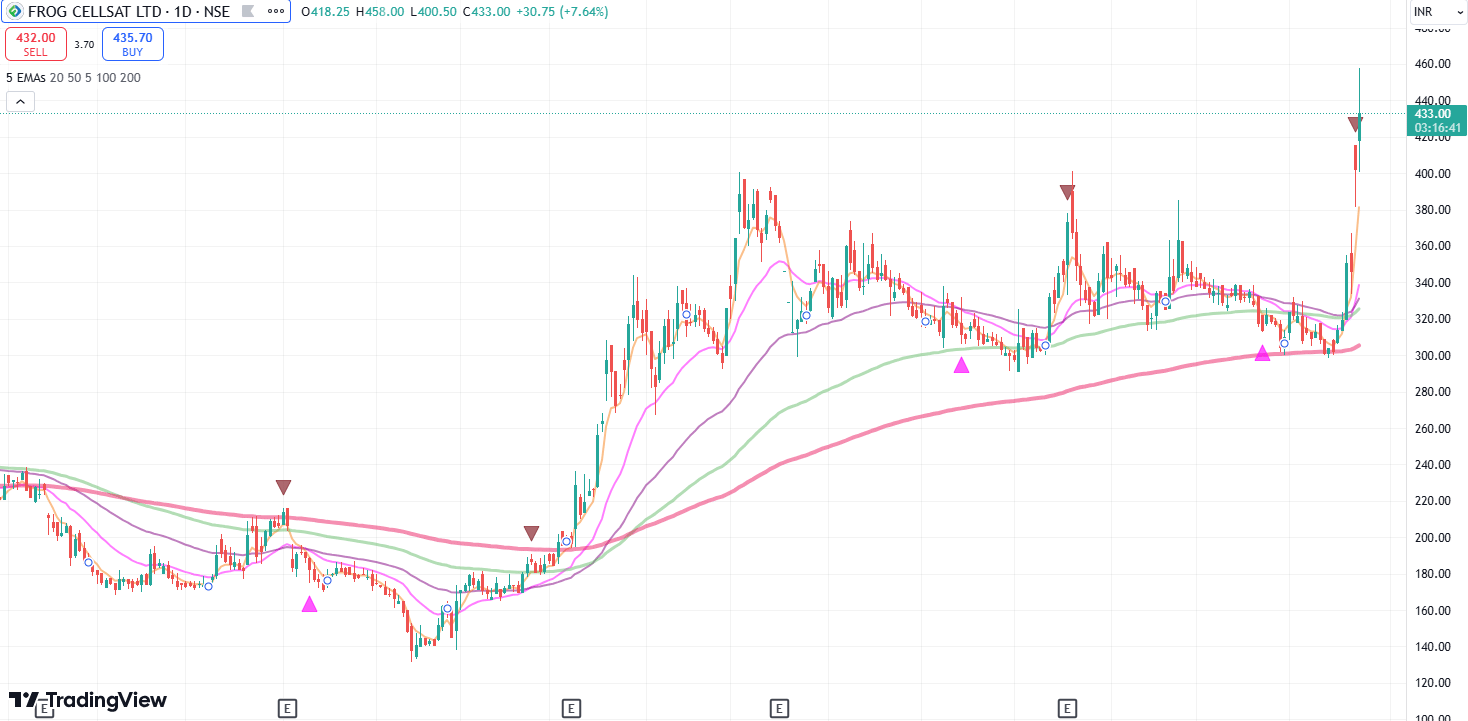Click the BUY button at 435.70
This screenshot has height=721, width=1468.
pyautogui.click(x=133, y=44)
